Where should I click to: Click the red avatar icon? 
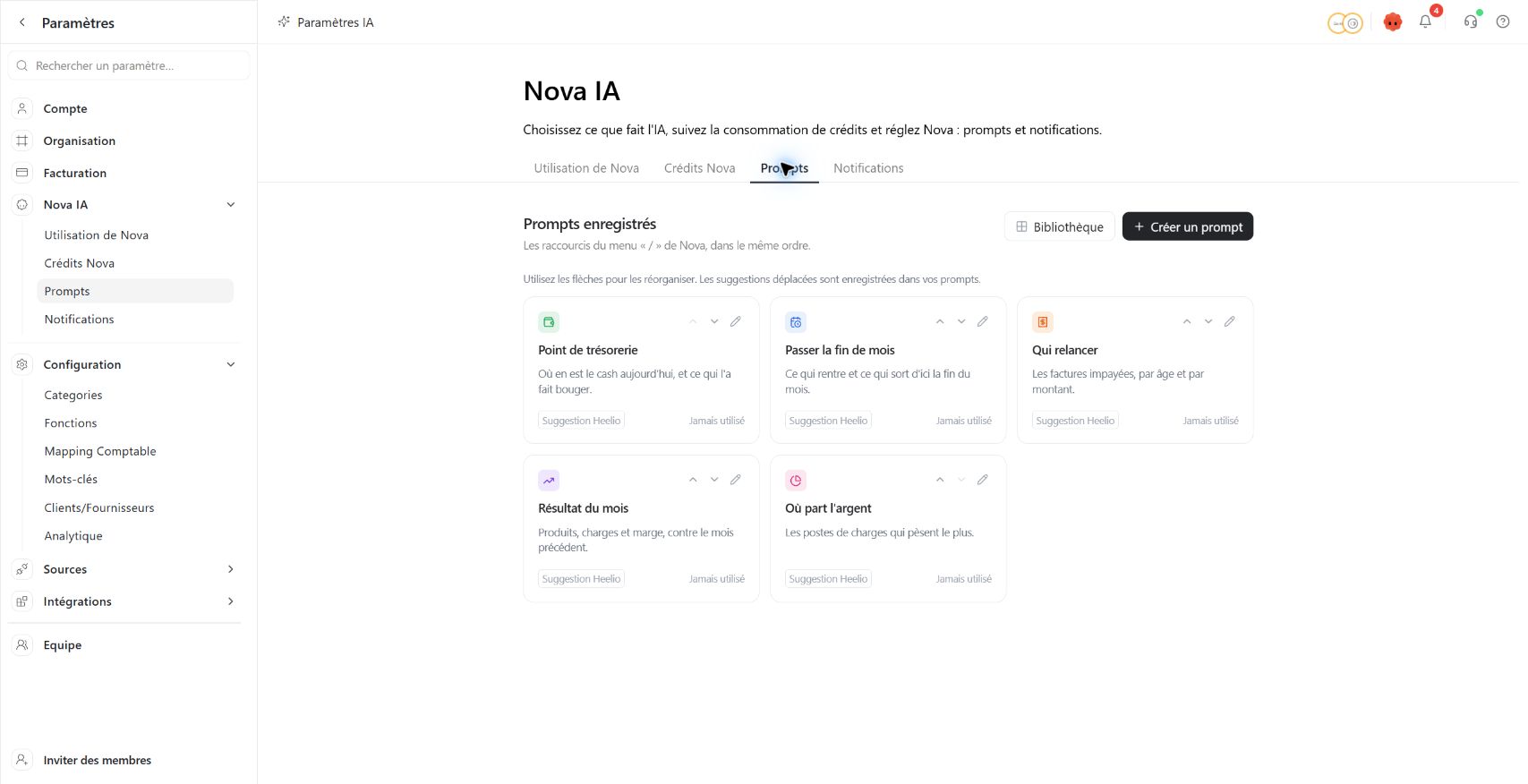tap(1392, 22)
